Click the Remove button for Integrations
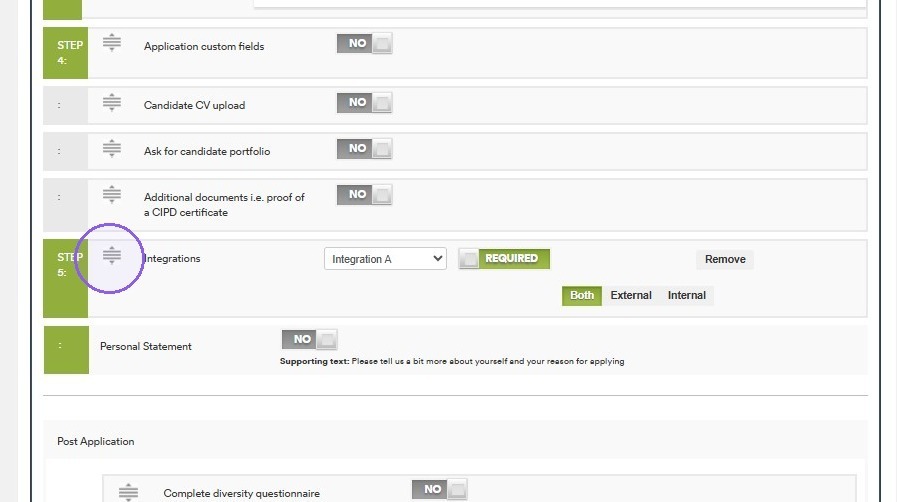897x502 pixels. click(x=725, y=259)
